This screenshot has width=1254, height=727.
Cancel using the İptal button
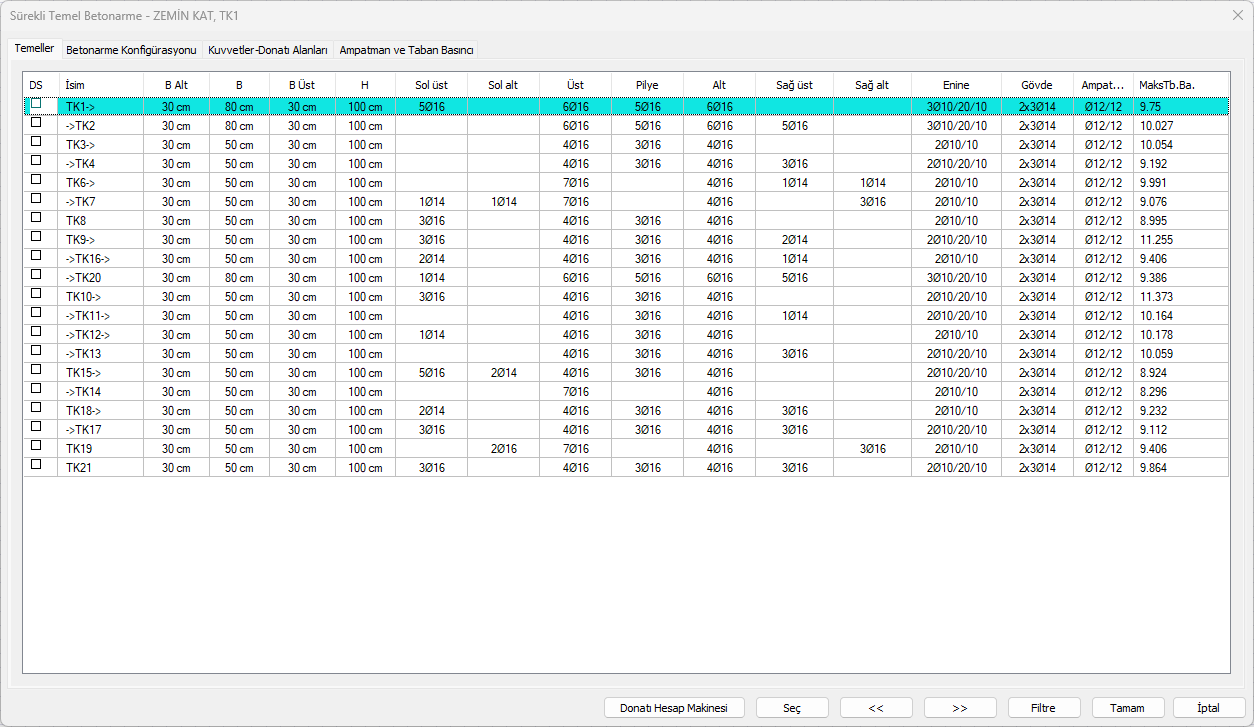click(x=1208, y=708)
